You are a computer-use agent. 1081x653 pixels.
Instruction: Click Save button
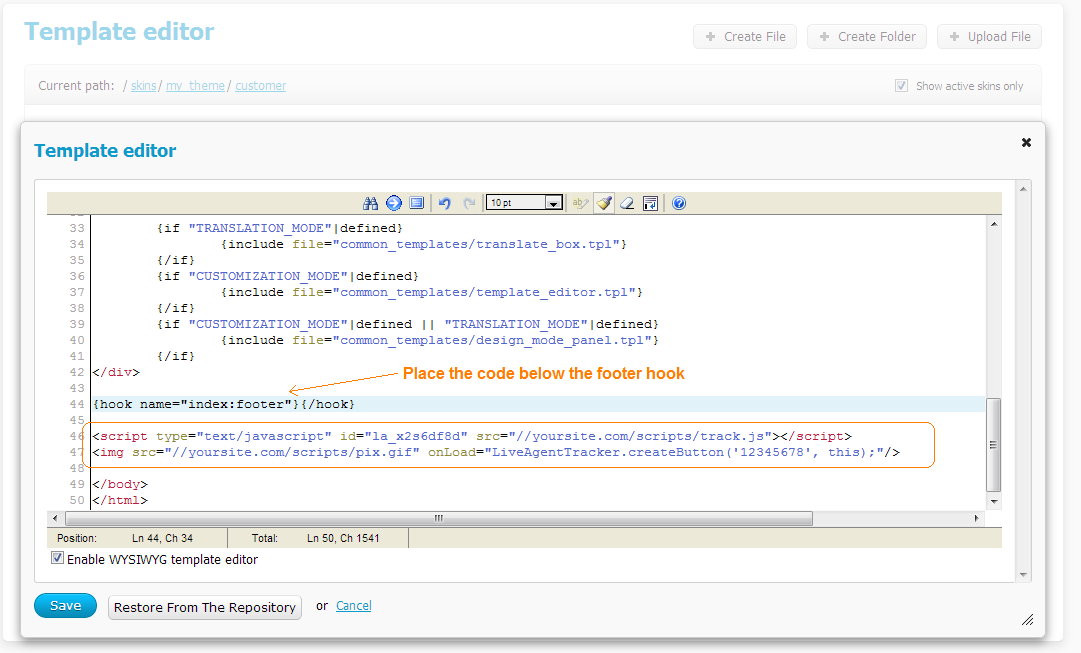pyautogui.click(x=65, y=606)
